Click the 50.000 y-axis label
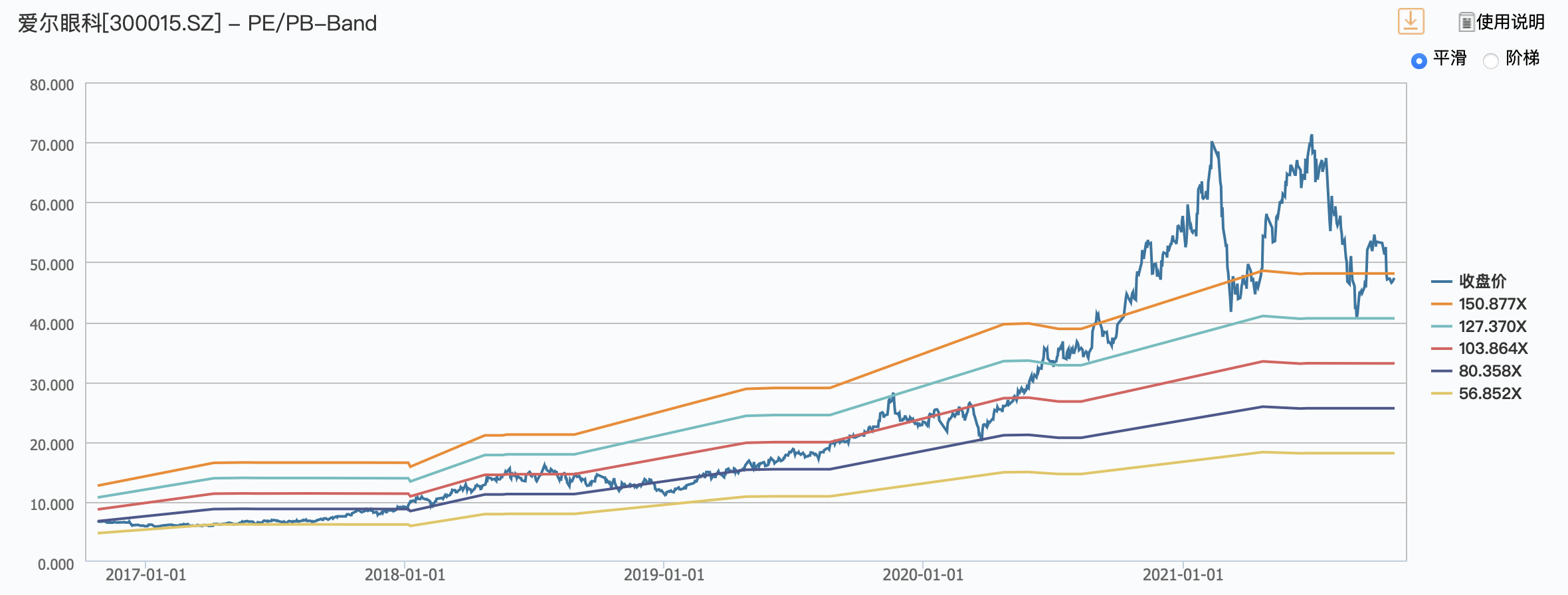1568x595 pixels. 52,265
